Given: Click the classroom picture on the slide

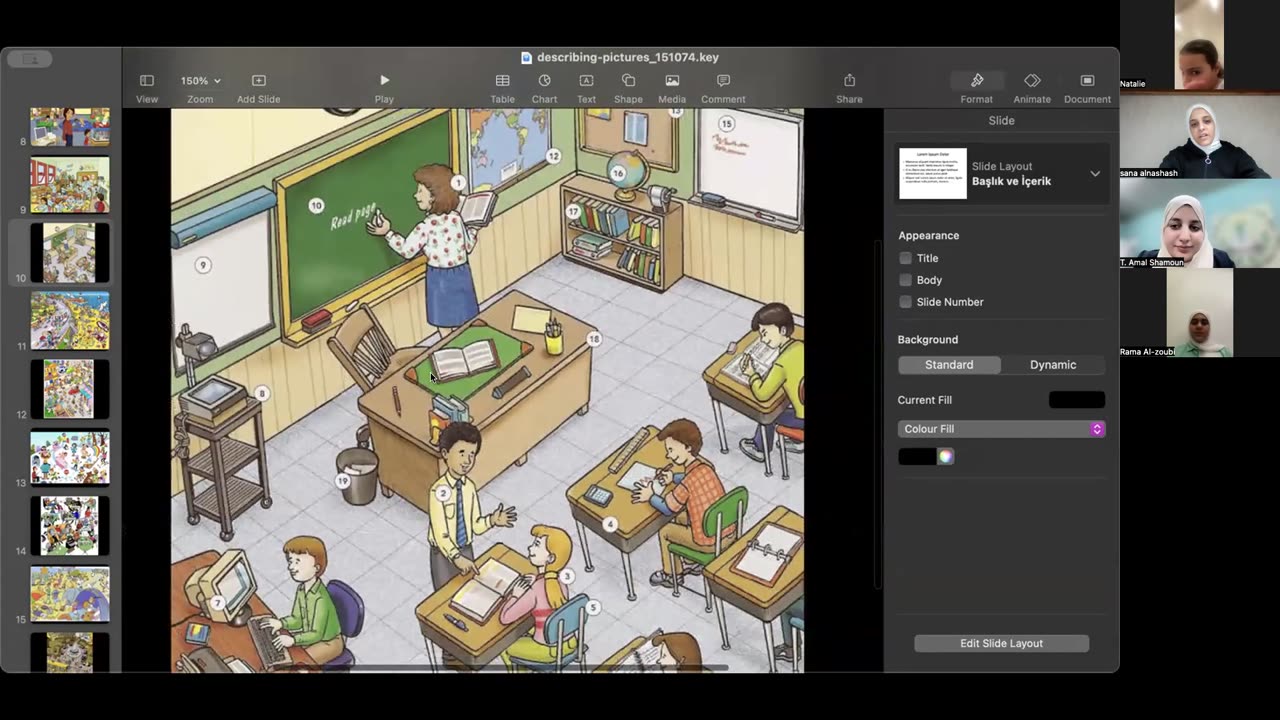Looking at the screenshot, I should (x=487, y=390).
